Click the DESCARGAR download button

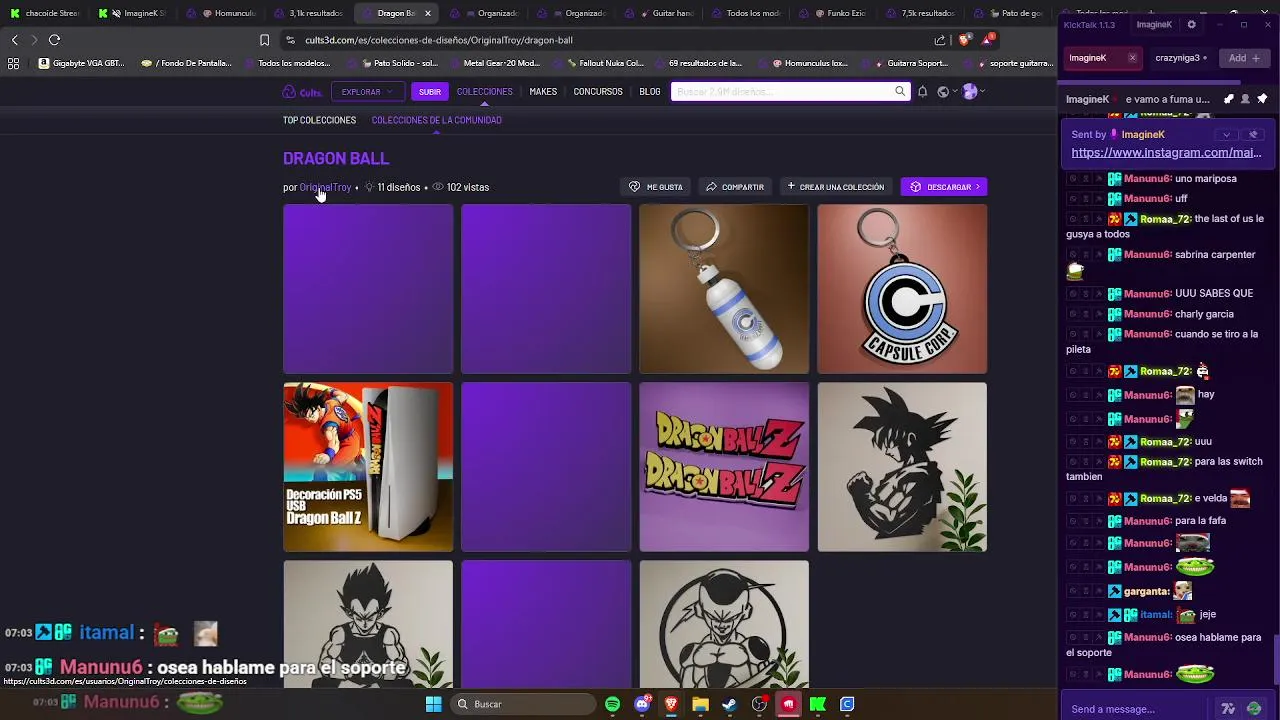click(944, 187)
